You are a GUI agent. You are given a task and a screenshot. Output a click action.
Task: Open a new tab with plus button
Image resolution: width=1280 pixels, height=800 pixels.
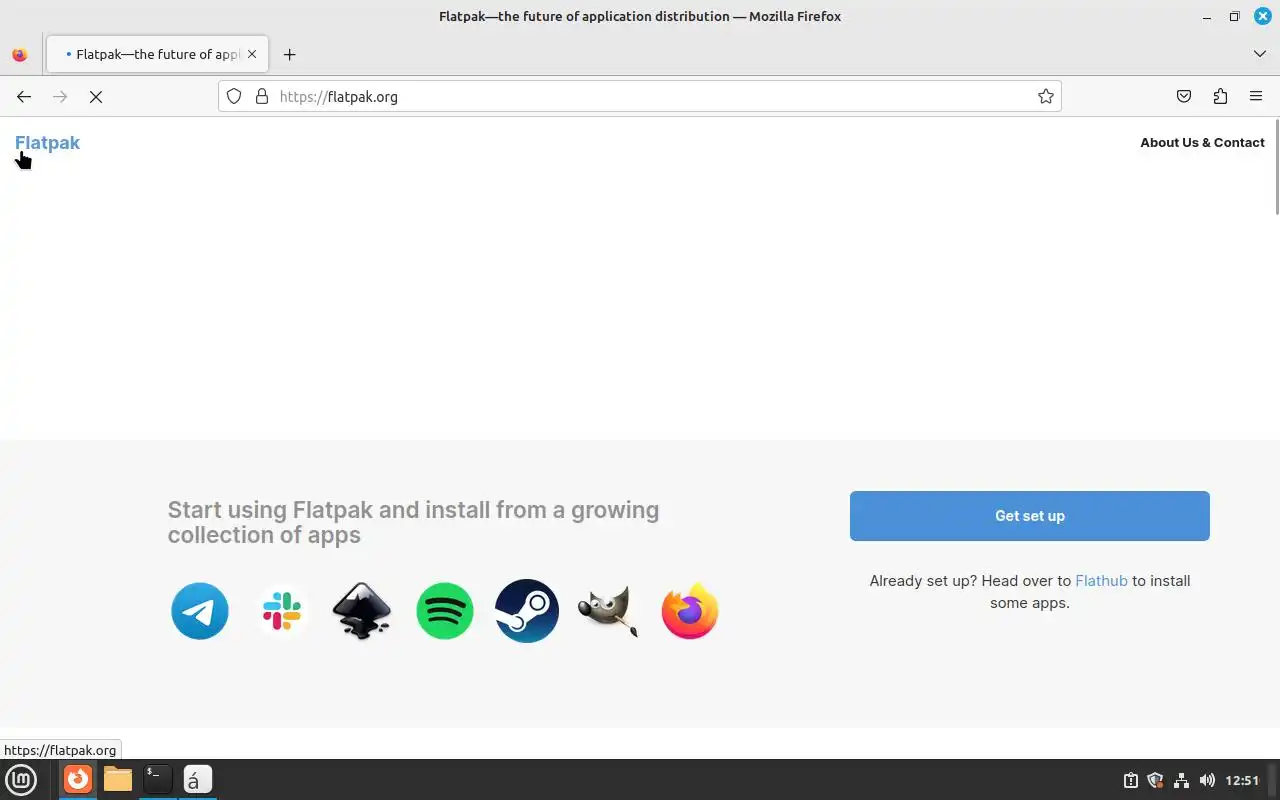pos(289,54)
